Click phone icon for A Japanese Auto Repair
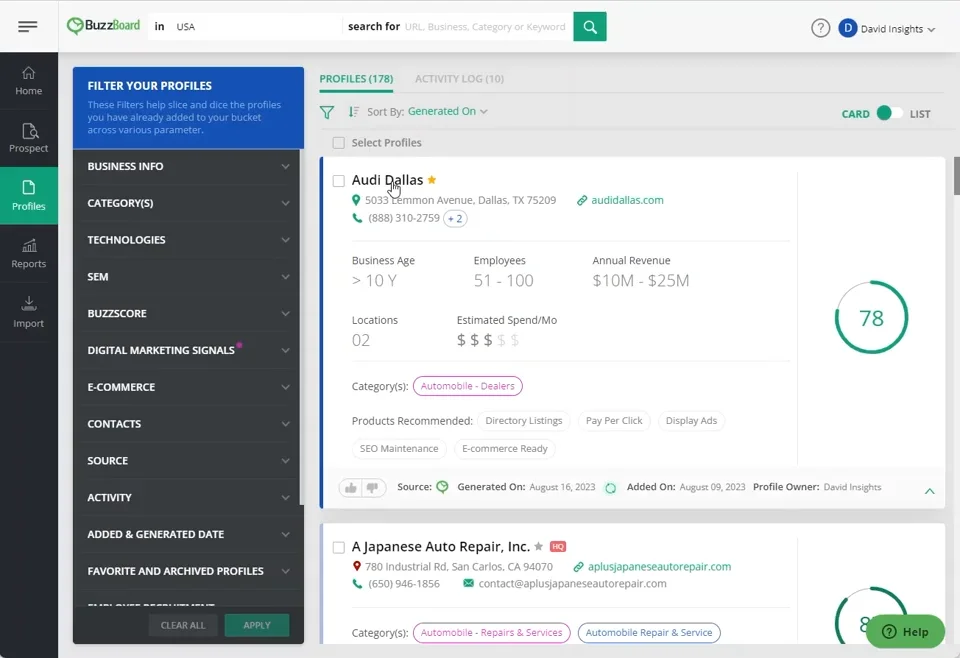Screen dimensions: 960x658 pos(357,584)
